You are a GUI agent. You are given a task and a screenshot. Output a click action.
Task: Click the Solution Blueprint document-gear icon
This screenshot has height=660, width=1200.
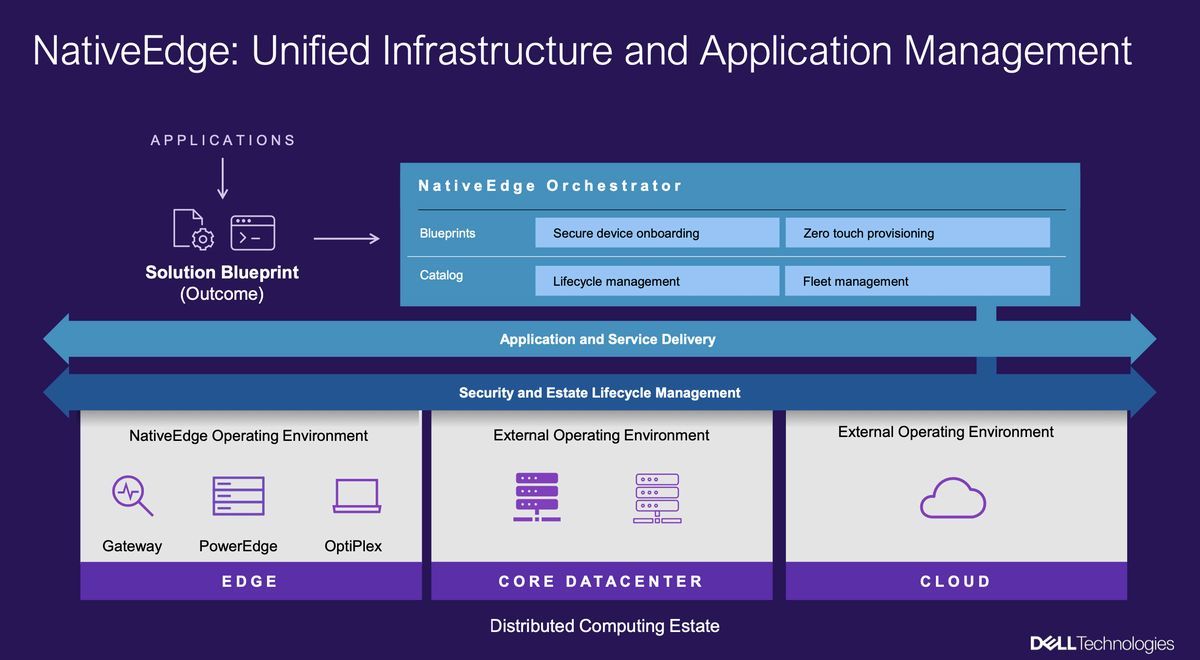coord(194,231)
